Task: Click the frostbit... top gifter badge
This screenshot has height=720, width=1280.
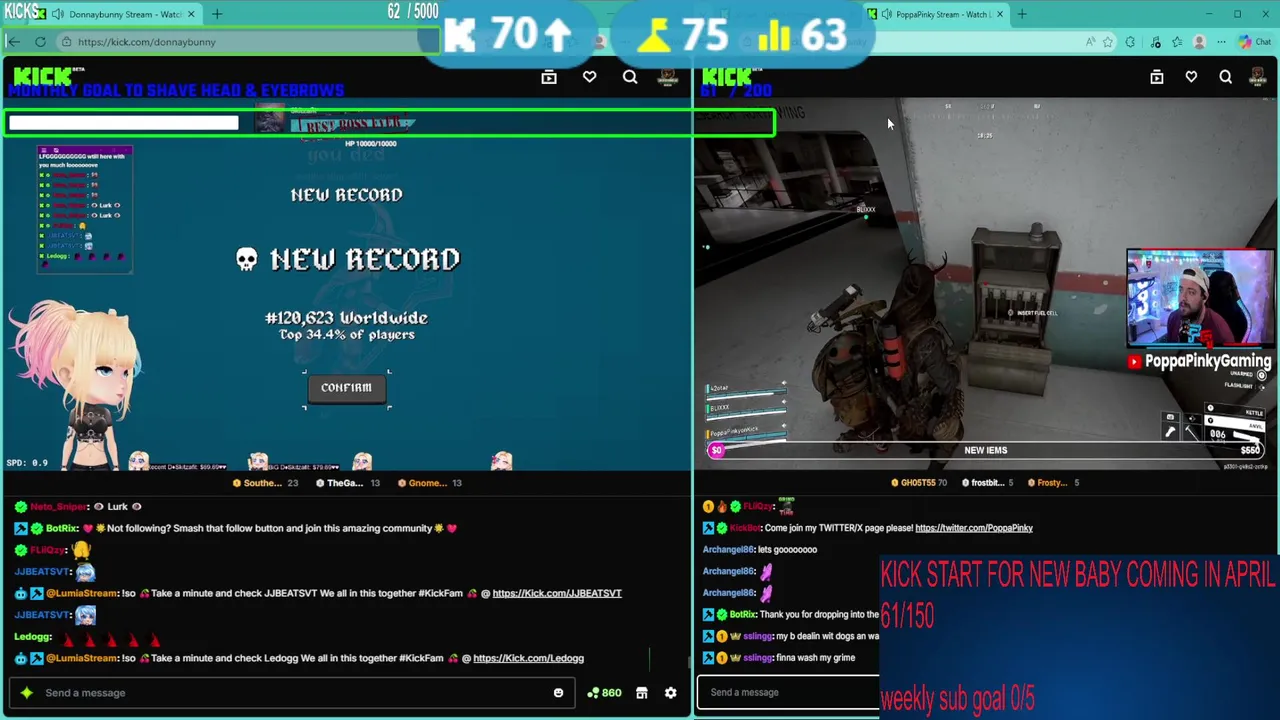Action: [987, 483]
